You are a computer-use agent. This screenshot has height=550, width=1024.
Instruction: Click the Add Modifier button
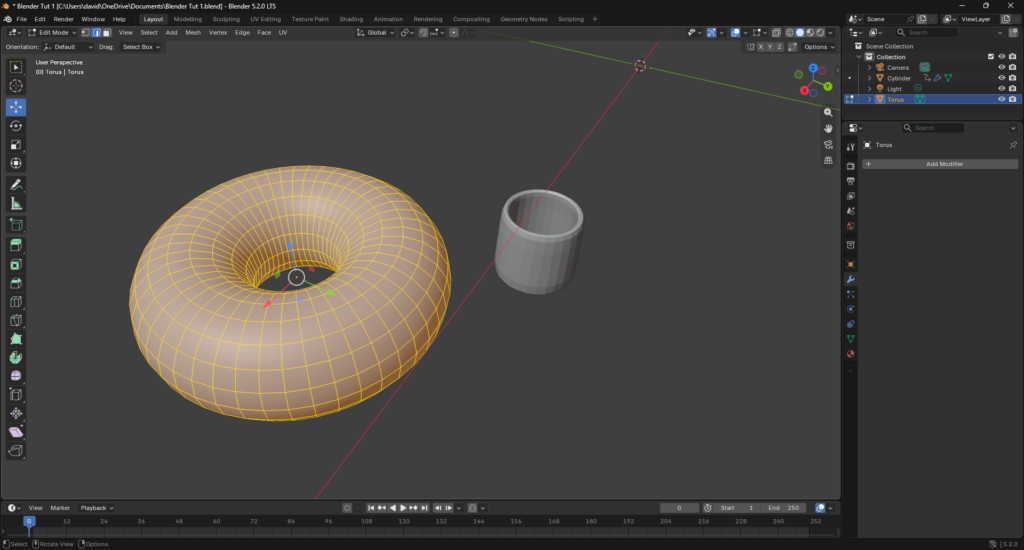point(940,164)
